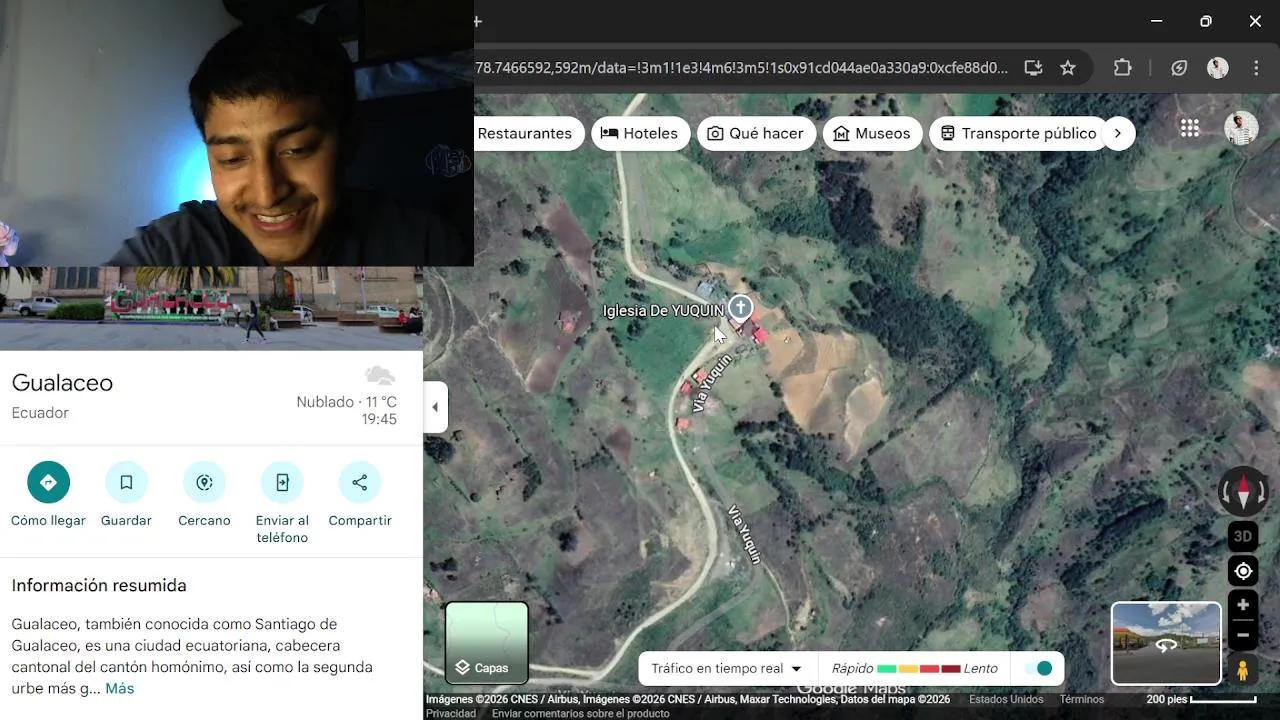Share the place with Compartir
The image size is (1280, 720).
point(360,483)
